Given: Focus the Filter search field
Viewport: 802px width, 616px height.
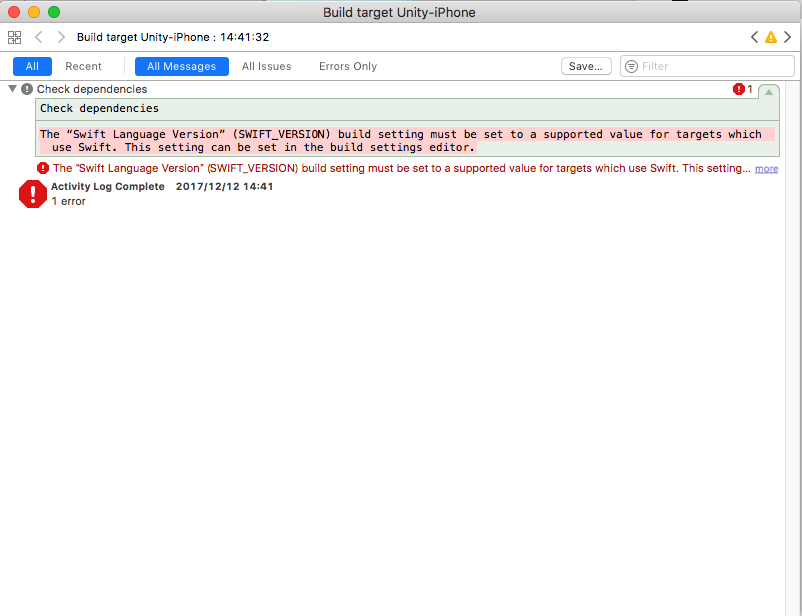Looking at the screenshot, I should (x=707, y=67).
